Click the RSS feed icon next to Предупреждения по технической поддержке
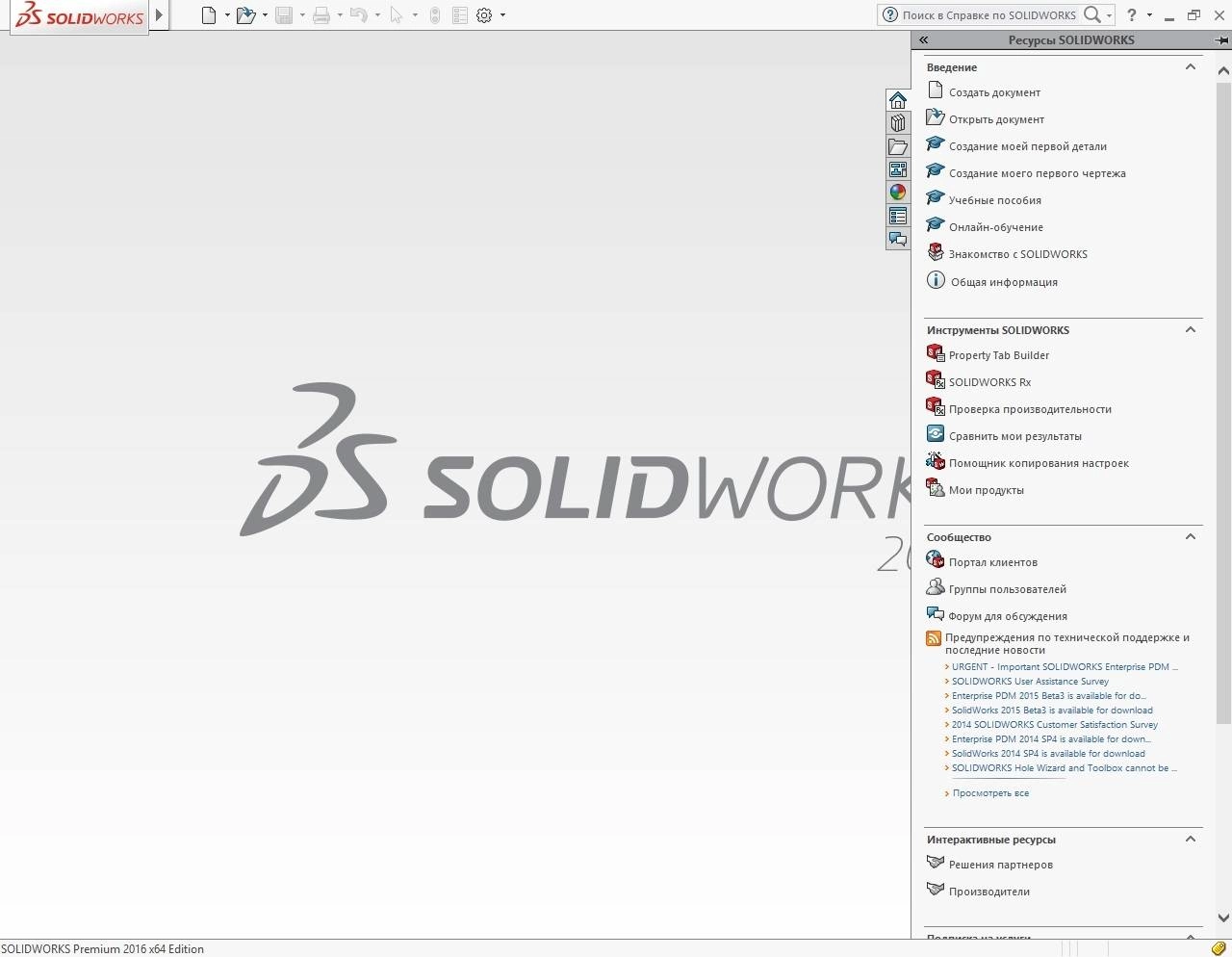This screenshot has width=1232, height=957. tap(934, 638)
